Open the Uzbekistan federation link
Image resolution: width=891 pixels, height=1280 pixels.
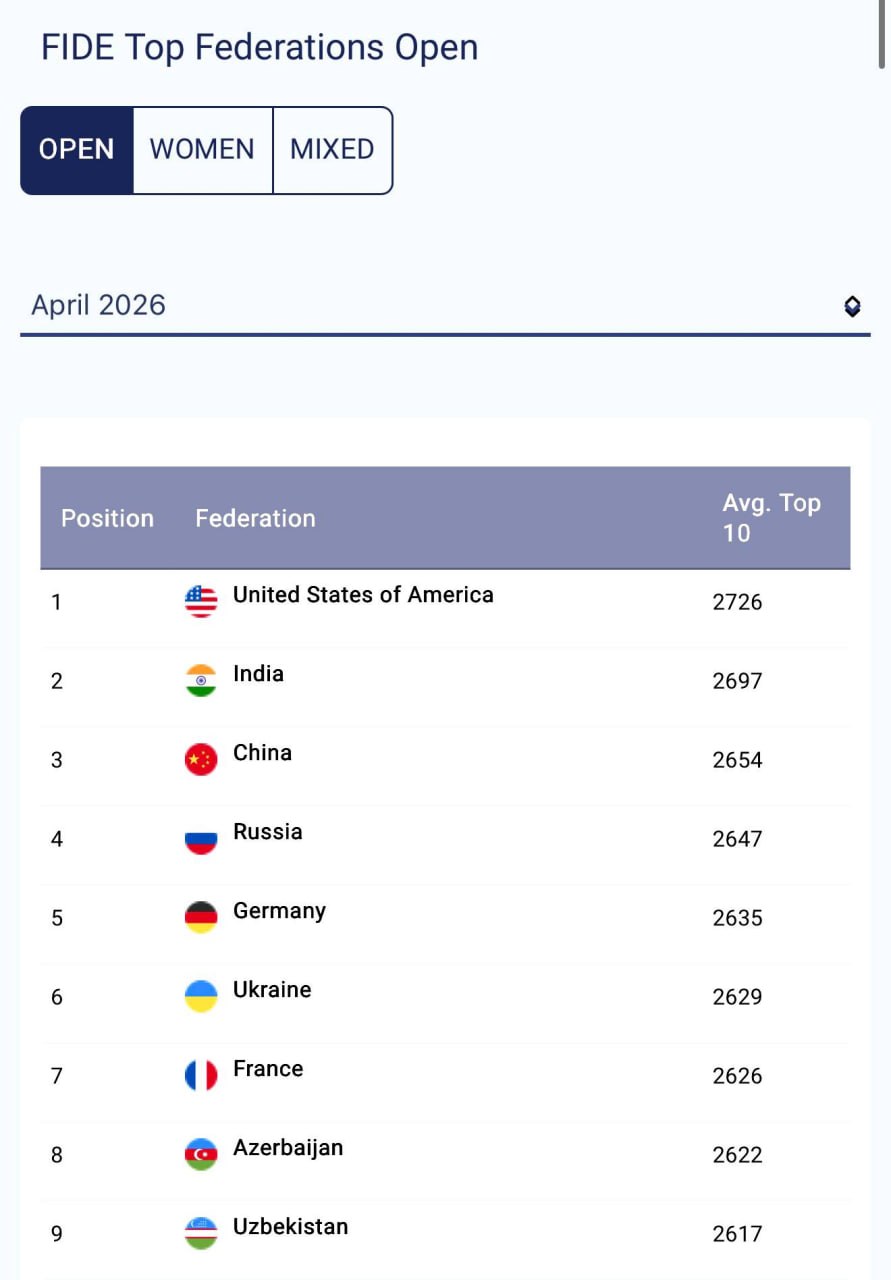290,1227
